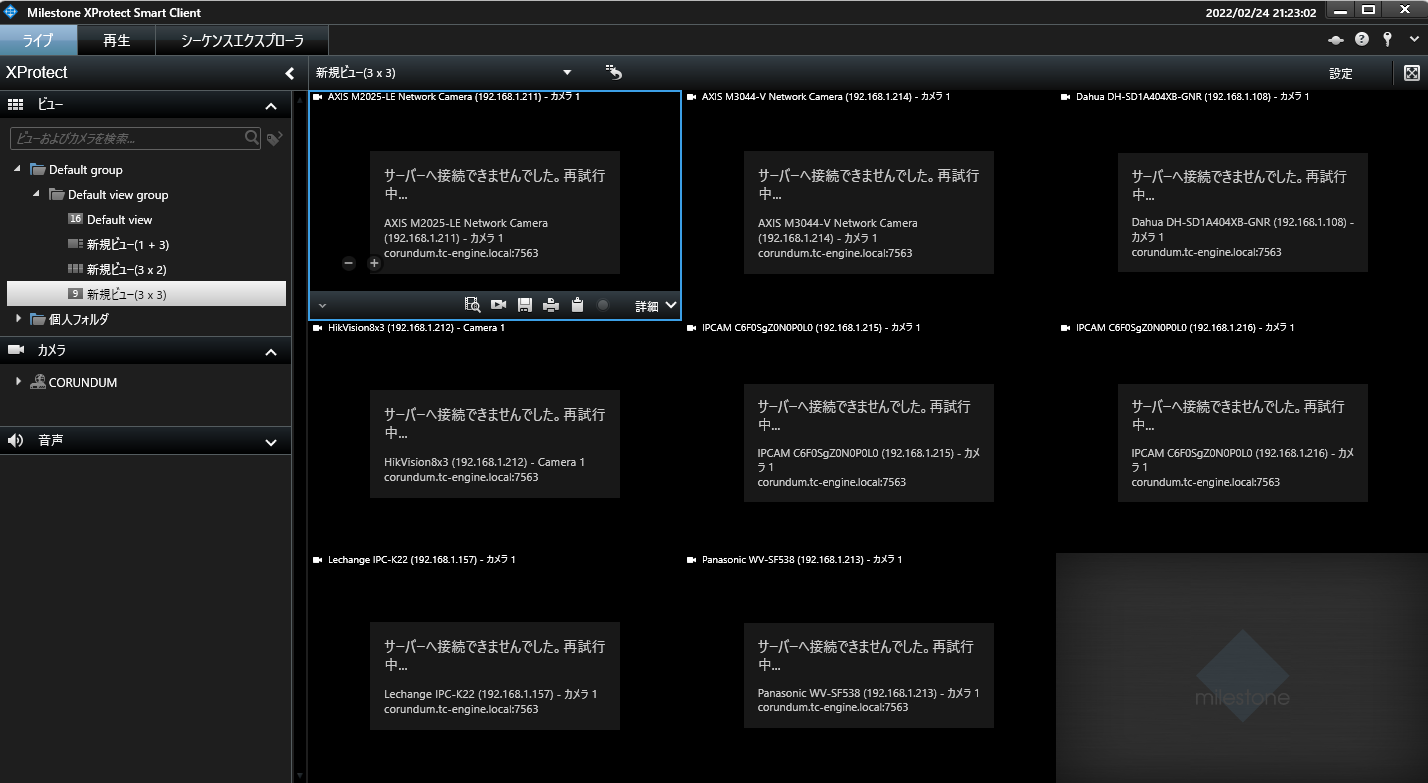The height and width of the screenshot is (783, 1428).
Task: Open search recordings filmstrip icon
Action: click(473, 305)
